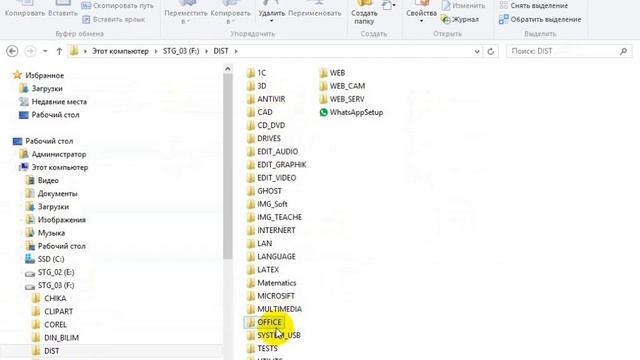Click the Back navigation arrow

(12, 51)
